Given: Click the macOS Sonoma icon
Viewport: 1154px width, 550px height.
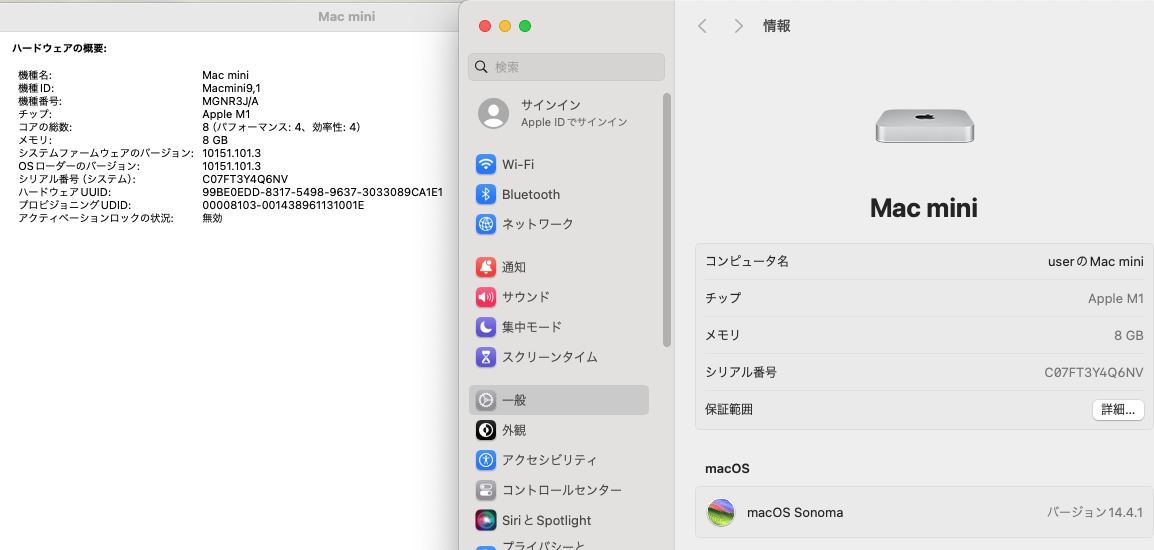Looking at the screenshot, I should [721, 512].
